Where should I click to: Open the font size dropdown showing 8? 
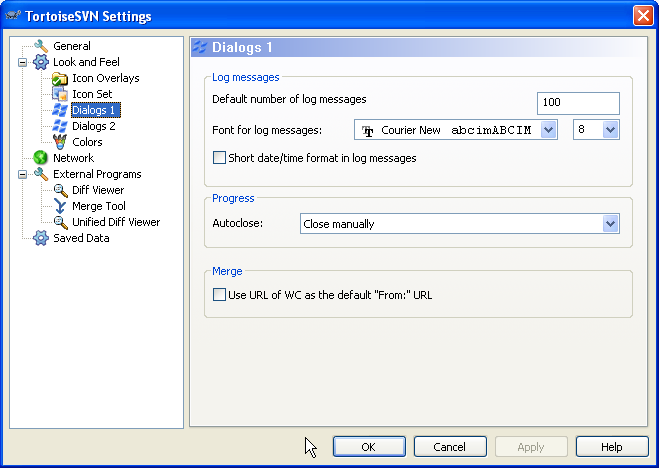[x=611, y=130]
